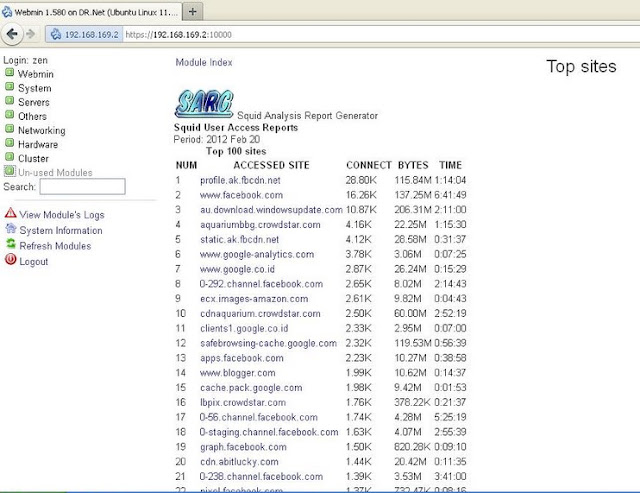
Task: Open ecx.images-amazon.com site link
Action: tap(254, 299)
